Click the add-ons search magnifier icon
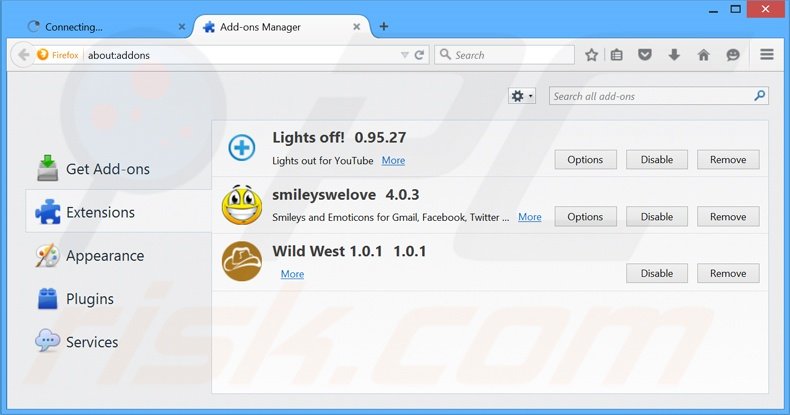The height and width of the screenshot is (415, 790). [759, 95]
